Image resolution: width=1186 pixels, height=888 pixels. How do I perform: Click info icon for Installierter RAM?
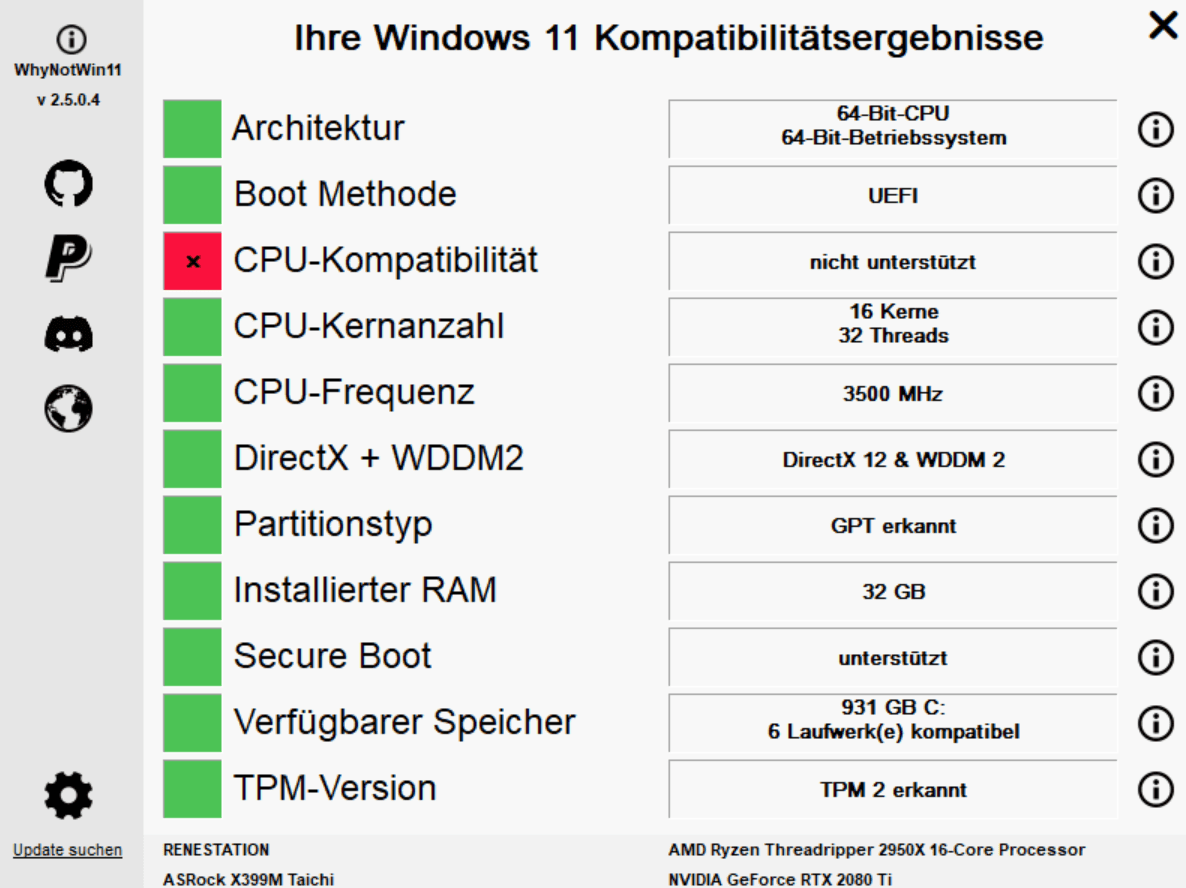coord(1156,591)
